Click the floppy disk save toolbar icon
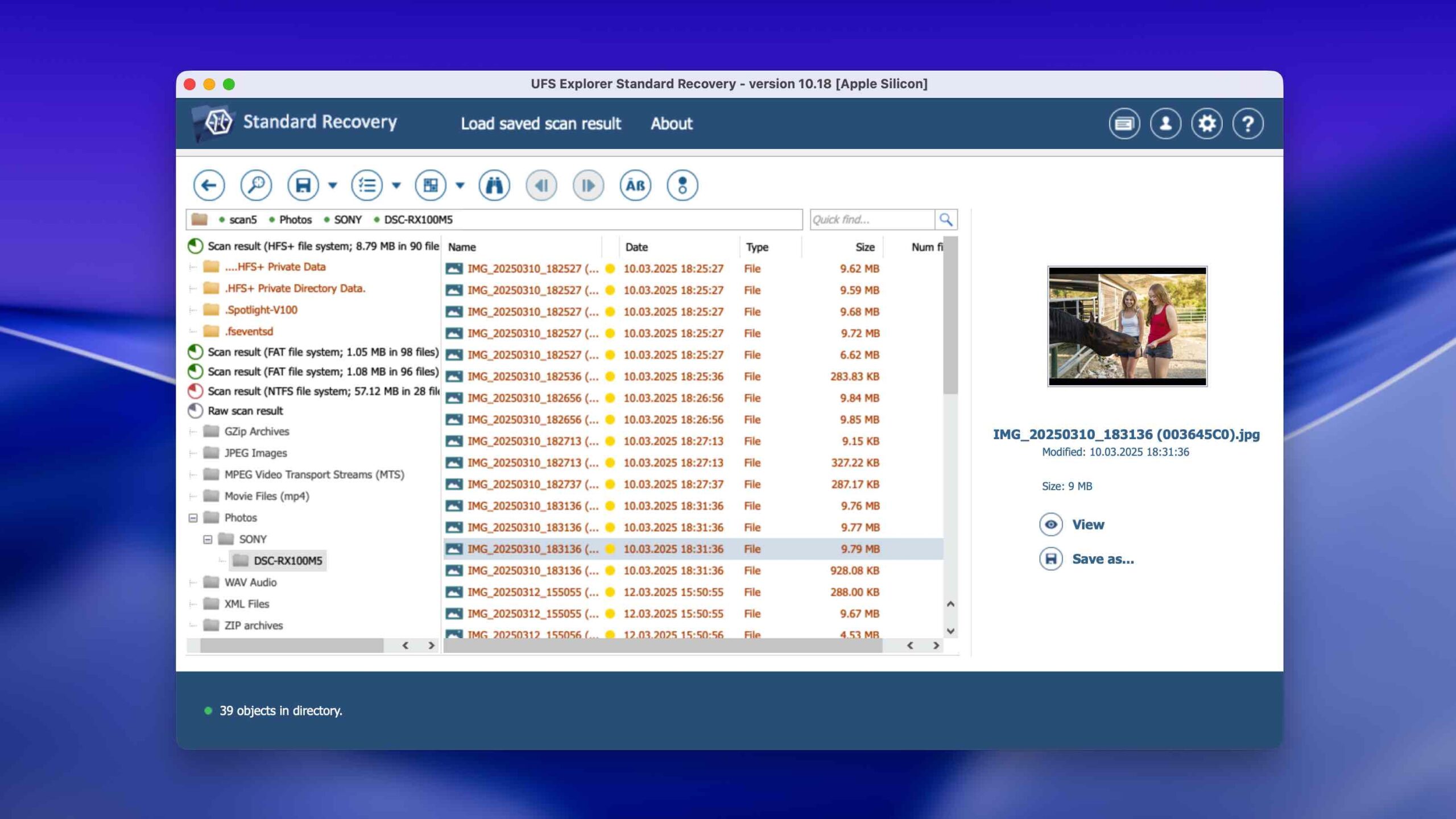1456x819 pixels. click(x=303, y=185)
